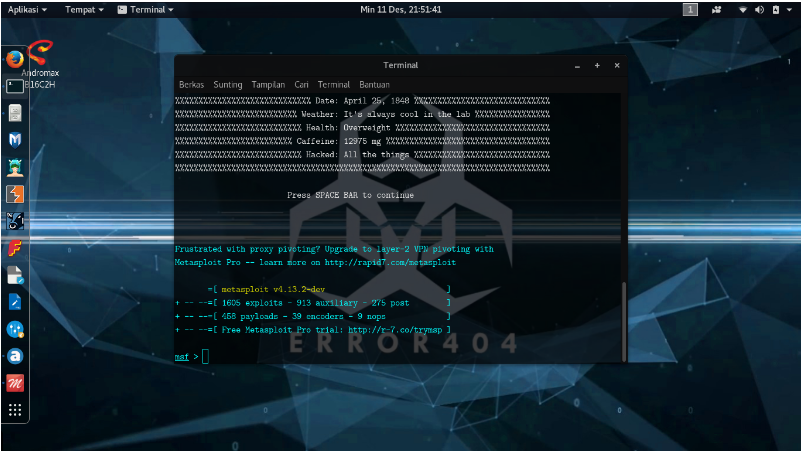
Task: Open the Files manager dock icon
Action: coord(15,113)
